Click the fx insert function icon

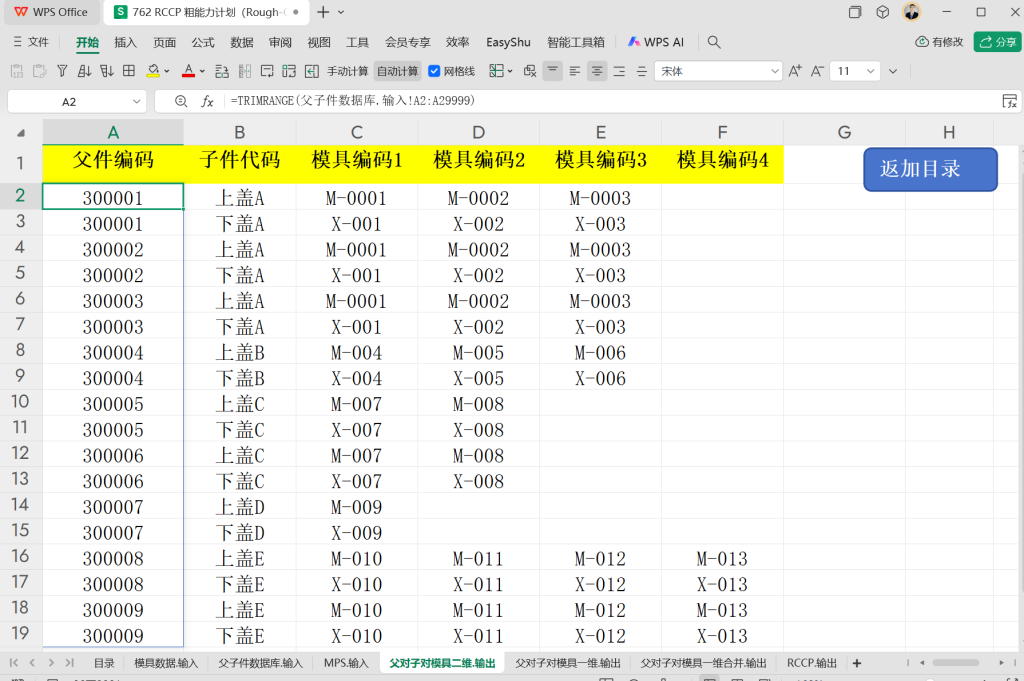tap(207, 101)
